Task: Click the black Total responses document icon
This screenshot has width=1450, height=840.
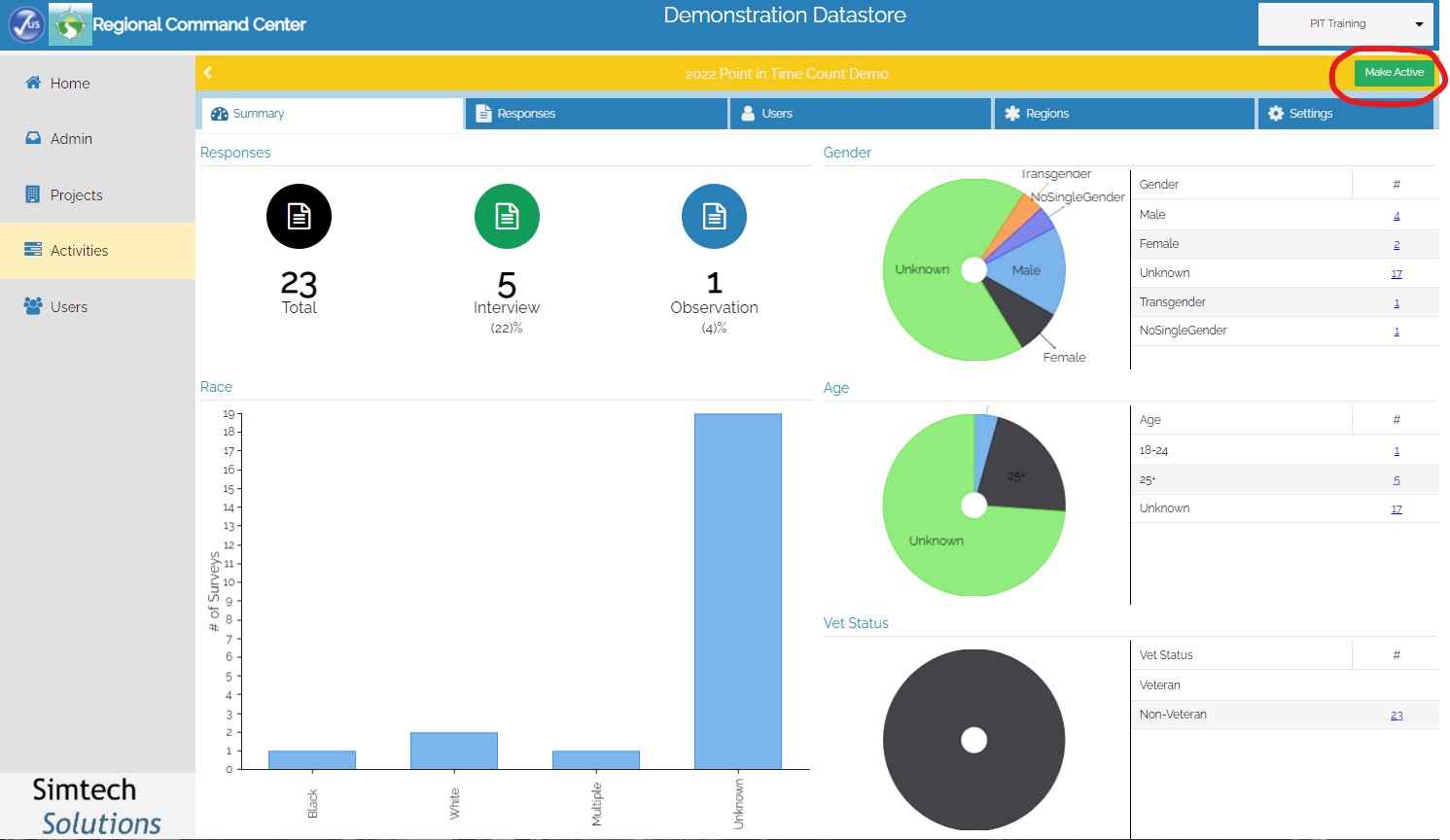Action: 299,216
